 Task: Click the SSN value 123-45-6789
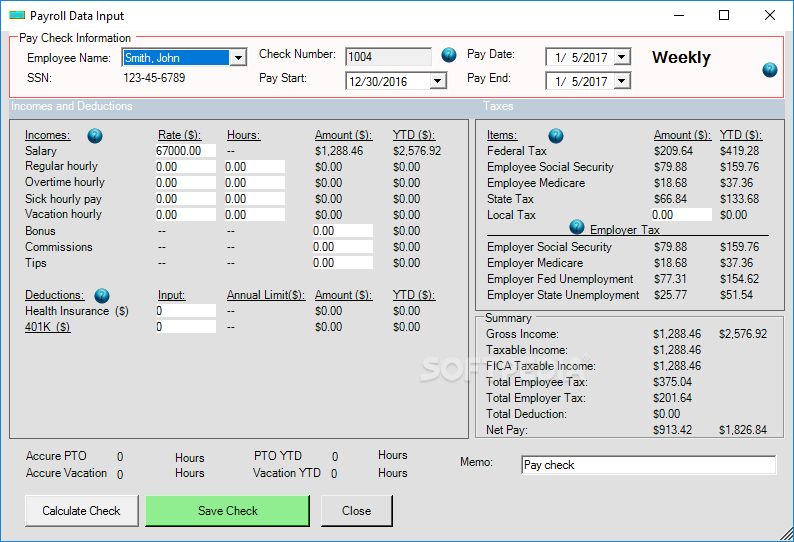pyautogui.click(x=154, y=78)
